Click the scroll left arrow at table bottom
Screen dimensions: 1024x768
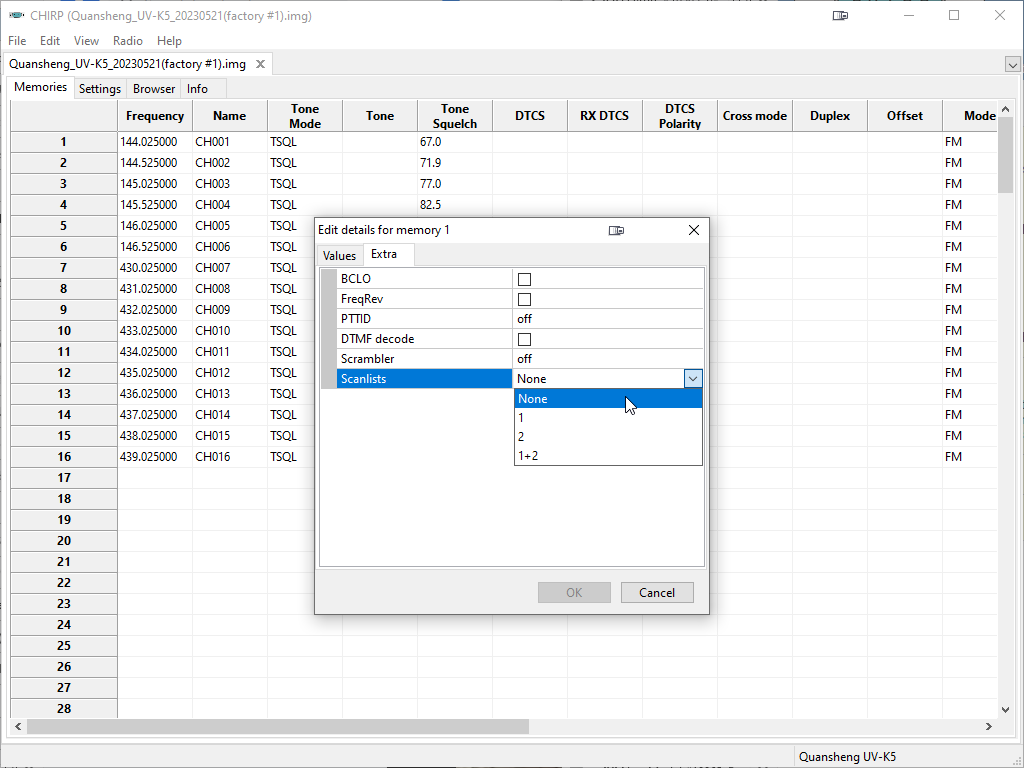coord(18,726)
